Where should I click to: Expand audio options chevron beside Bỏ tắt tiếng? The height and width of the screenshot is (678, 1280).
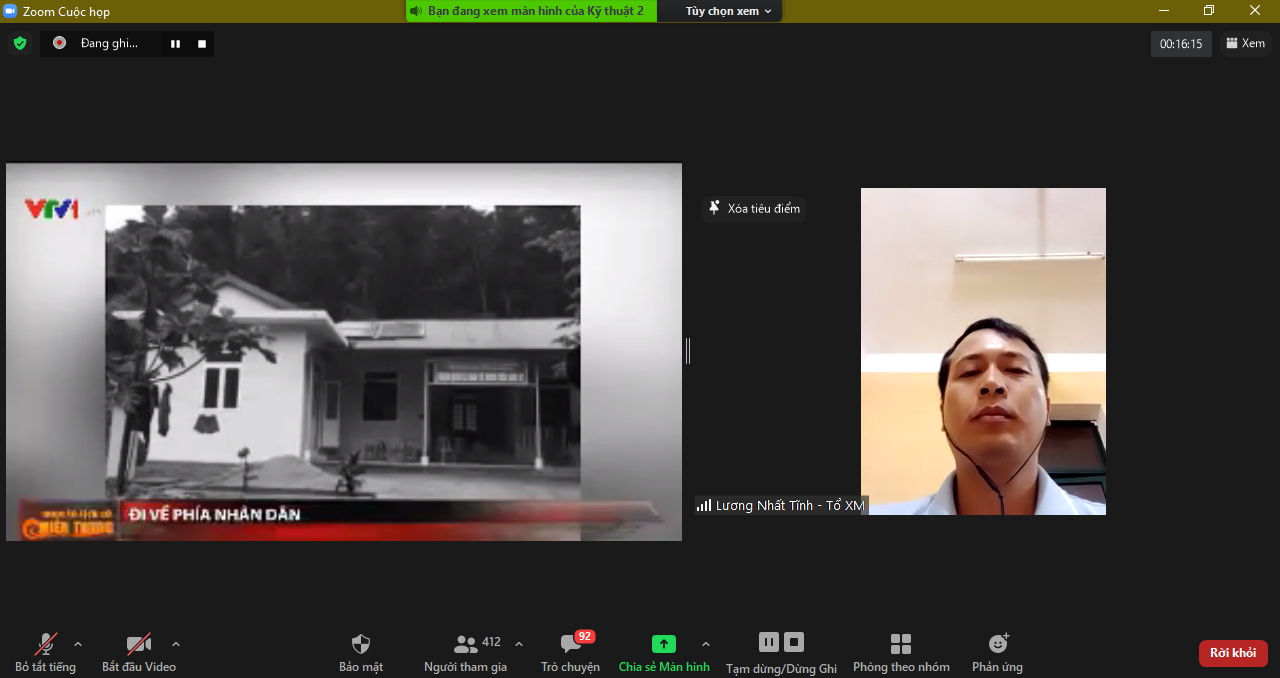click(x=78, y=644)
